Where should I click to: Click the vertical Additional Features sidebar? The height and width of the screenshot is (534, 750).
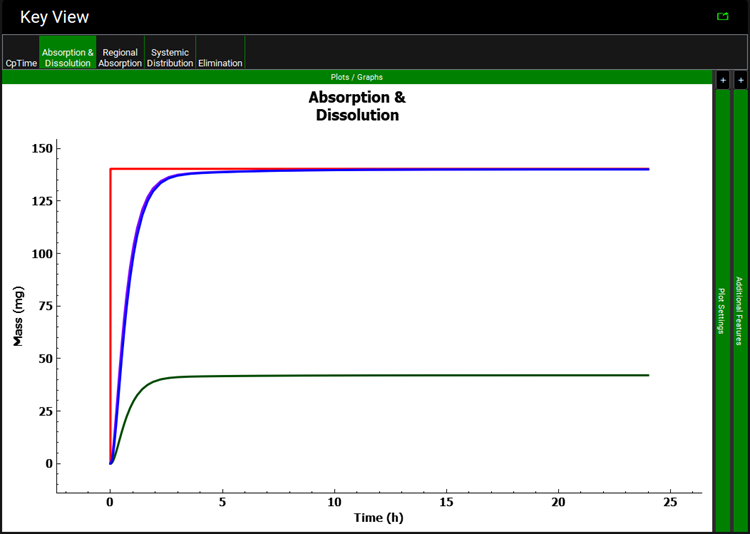(x=740, y=310)
